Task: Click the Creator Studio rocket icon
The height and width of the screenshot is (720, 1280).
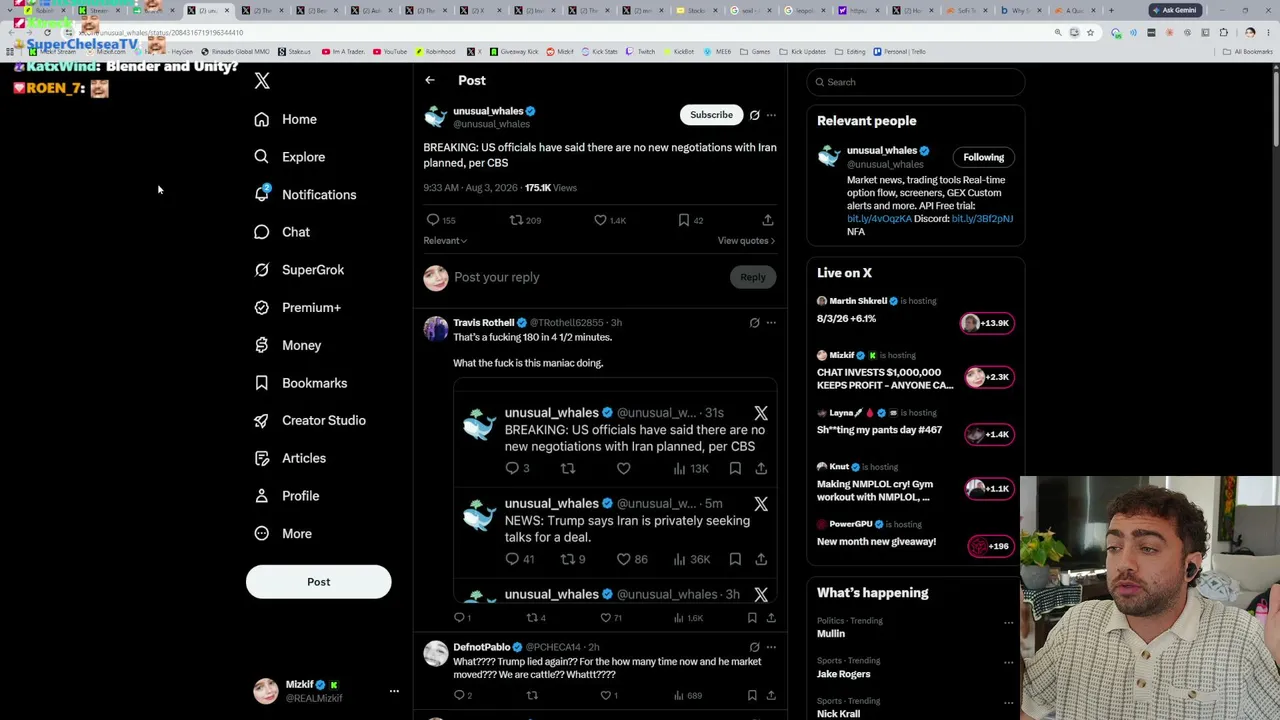Action: coord(262,420)
